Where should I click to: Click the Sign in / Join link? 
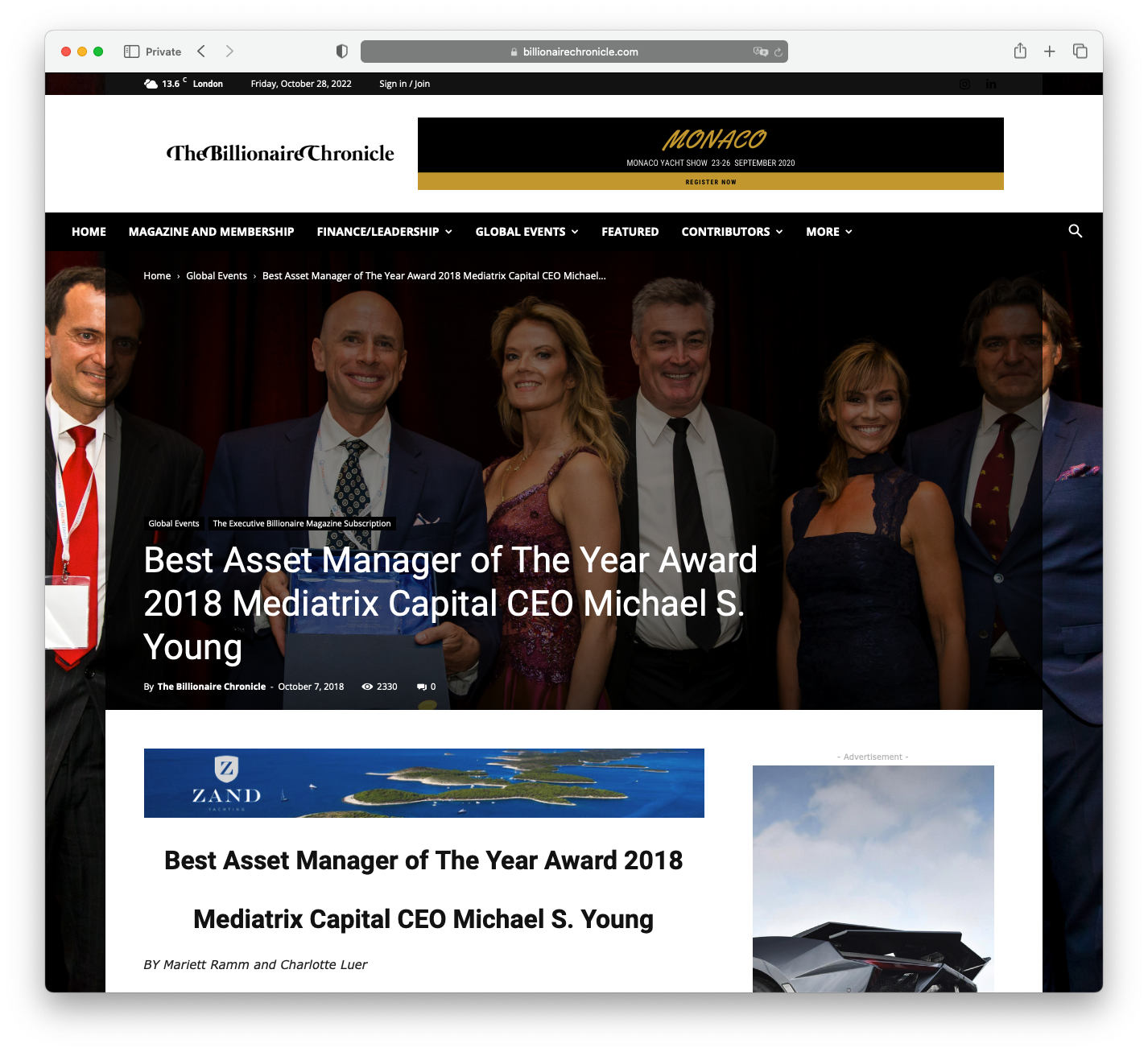(403, 83)
